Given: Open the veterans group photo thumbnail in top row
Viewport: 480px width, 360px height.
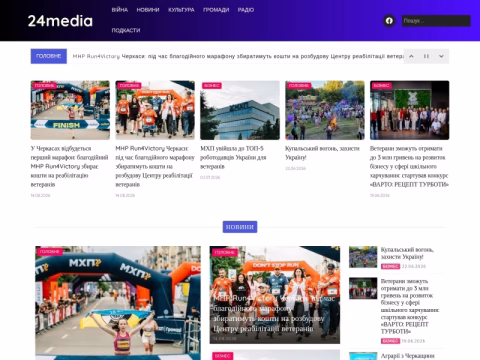Looking at the screenshot, I should 410,110.
